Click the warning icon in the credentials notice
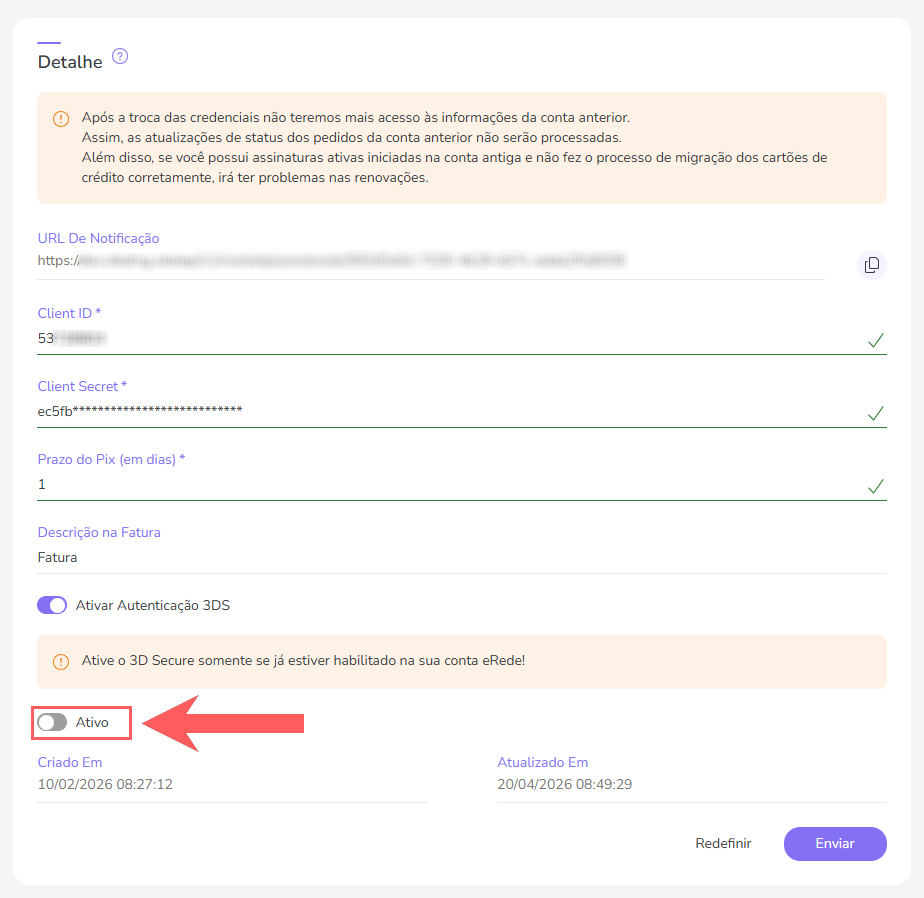The height and width of the screenshot is (898, 924). pyautogui.click(x=61, y=118)
